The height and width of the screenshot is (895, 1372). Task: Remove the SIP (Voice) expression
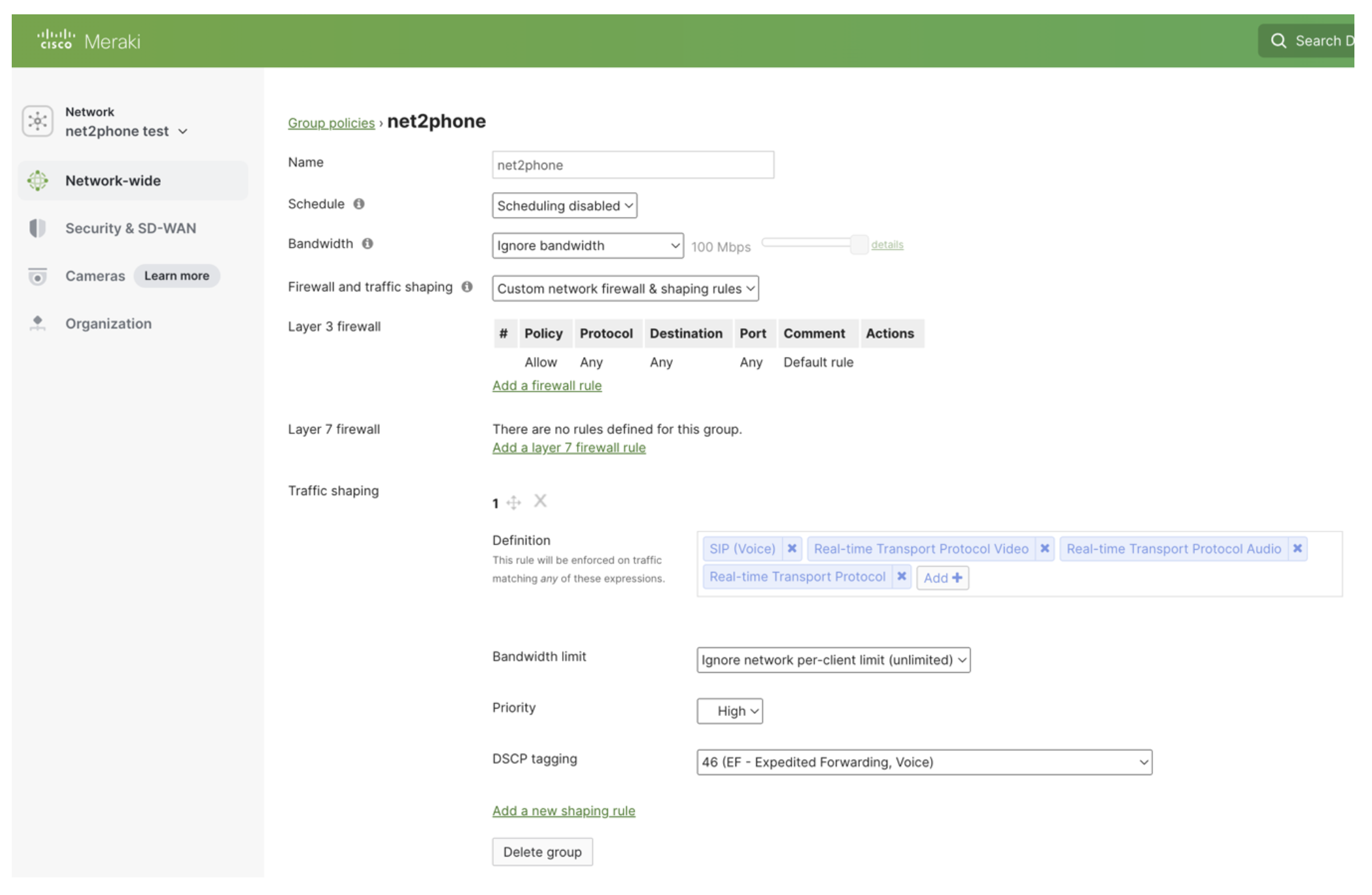(x=792, y=548)
